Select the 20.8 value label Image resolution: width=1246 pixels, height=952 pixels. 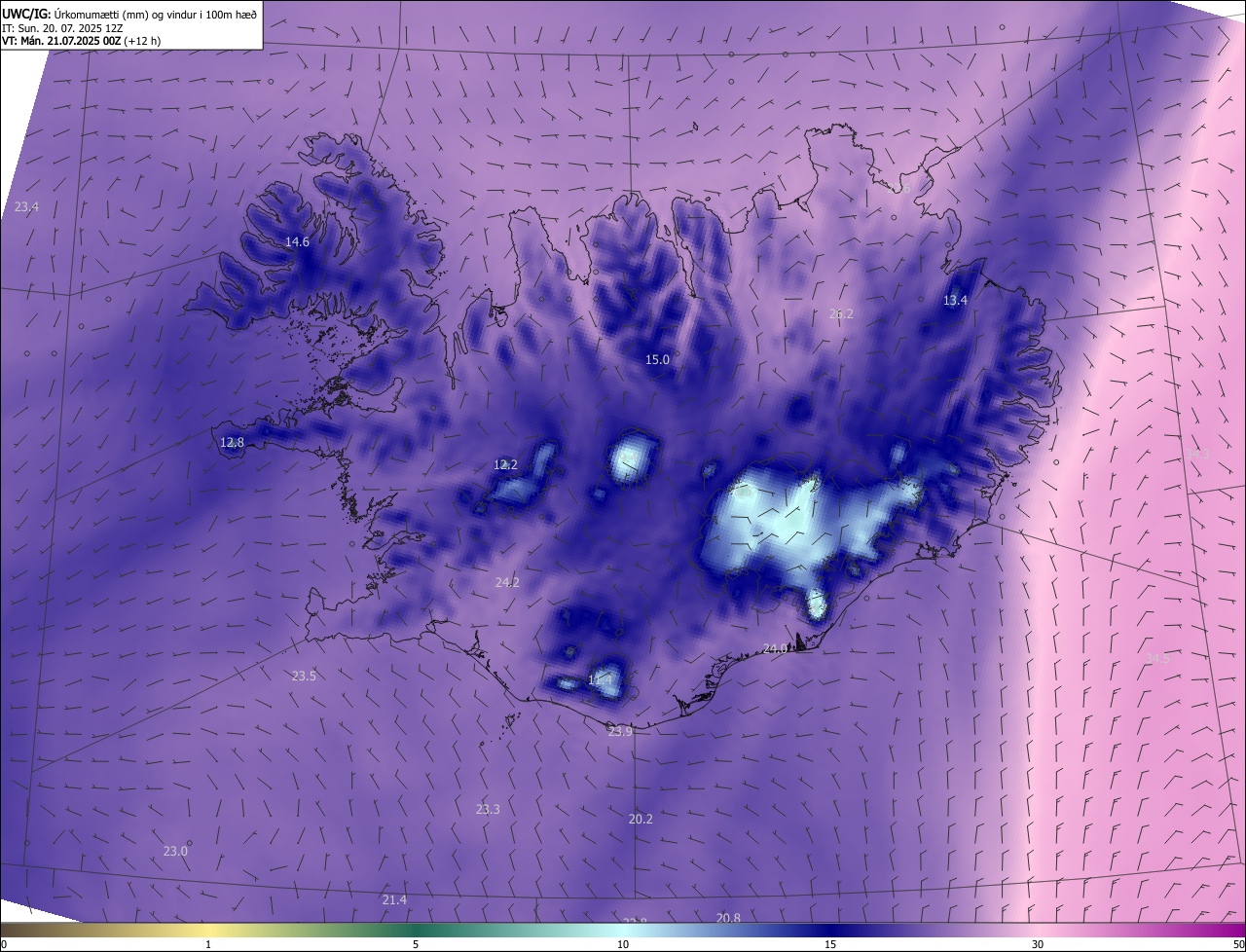[728, 917]
